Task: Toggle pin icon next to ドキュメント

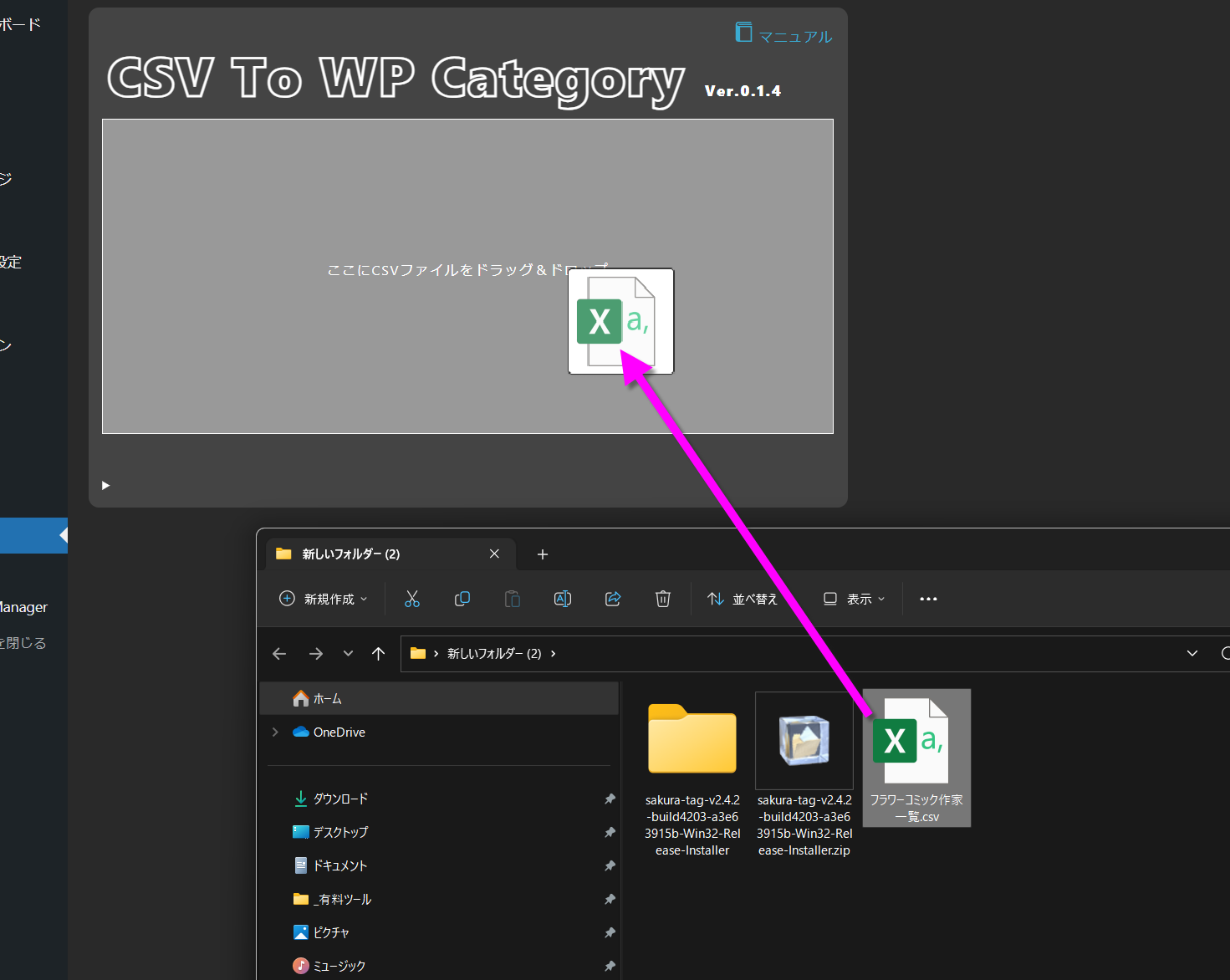Action: coord(610,866)
